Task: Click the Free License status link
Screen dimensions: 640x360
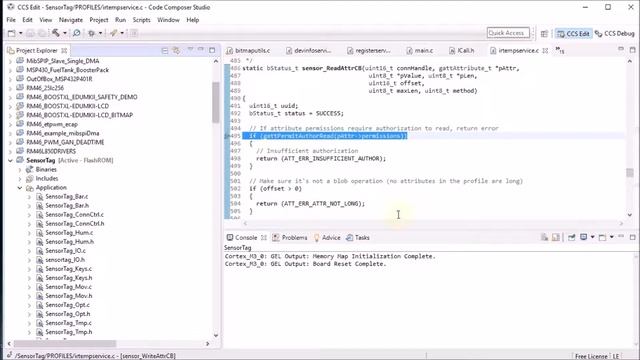Action: 591,356
